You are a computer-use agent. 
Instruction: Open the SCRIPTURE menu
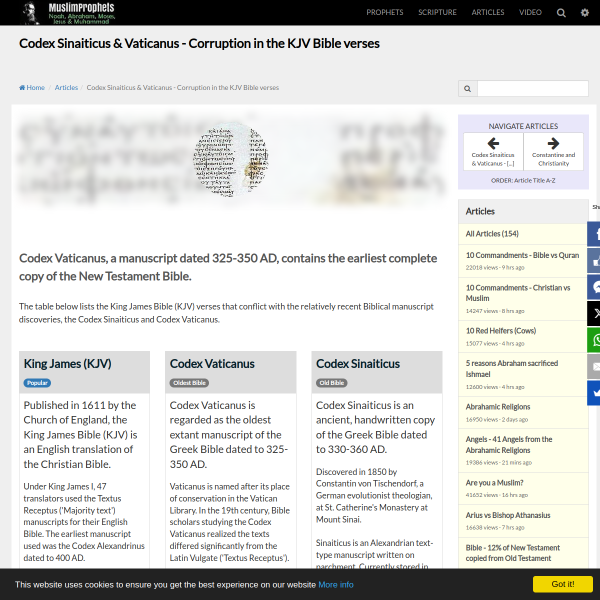click(x=437, y=12)
